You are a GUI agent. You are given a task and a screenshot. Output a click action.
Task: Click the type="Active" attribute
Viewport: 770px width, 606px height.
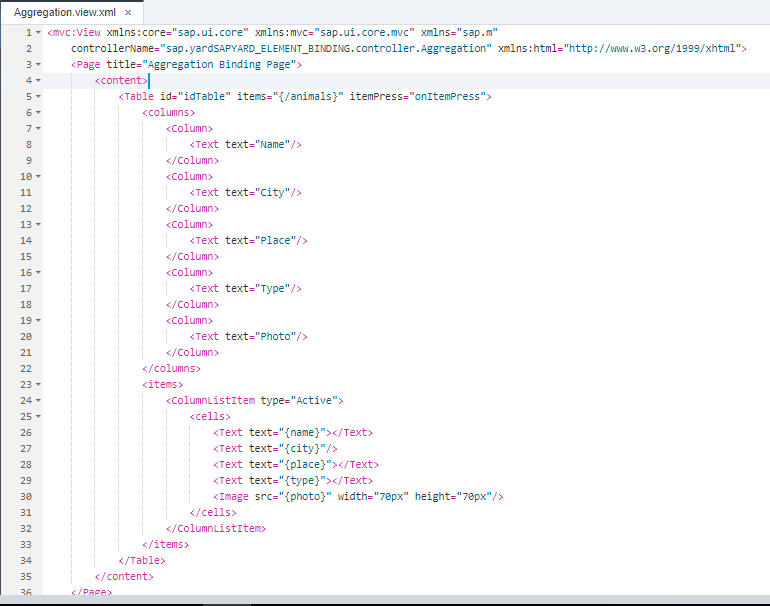pos(299,401)
